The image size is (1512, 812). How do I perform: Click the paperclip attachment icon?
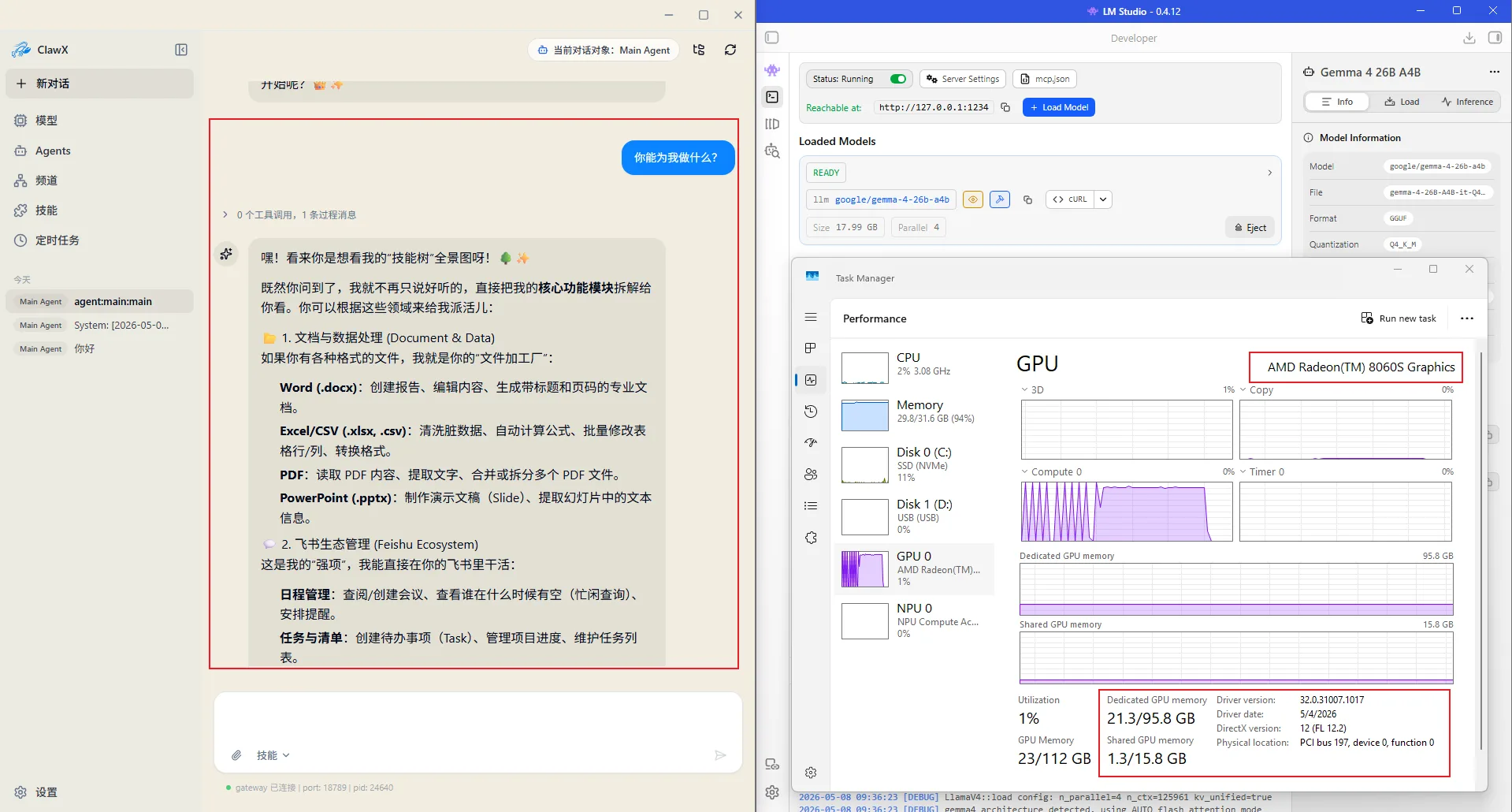pyautogui.click(x=236, y=755)
